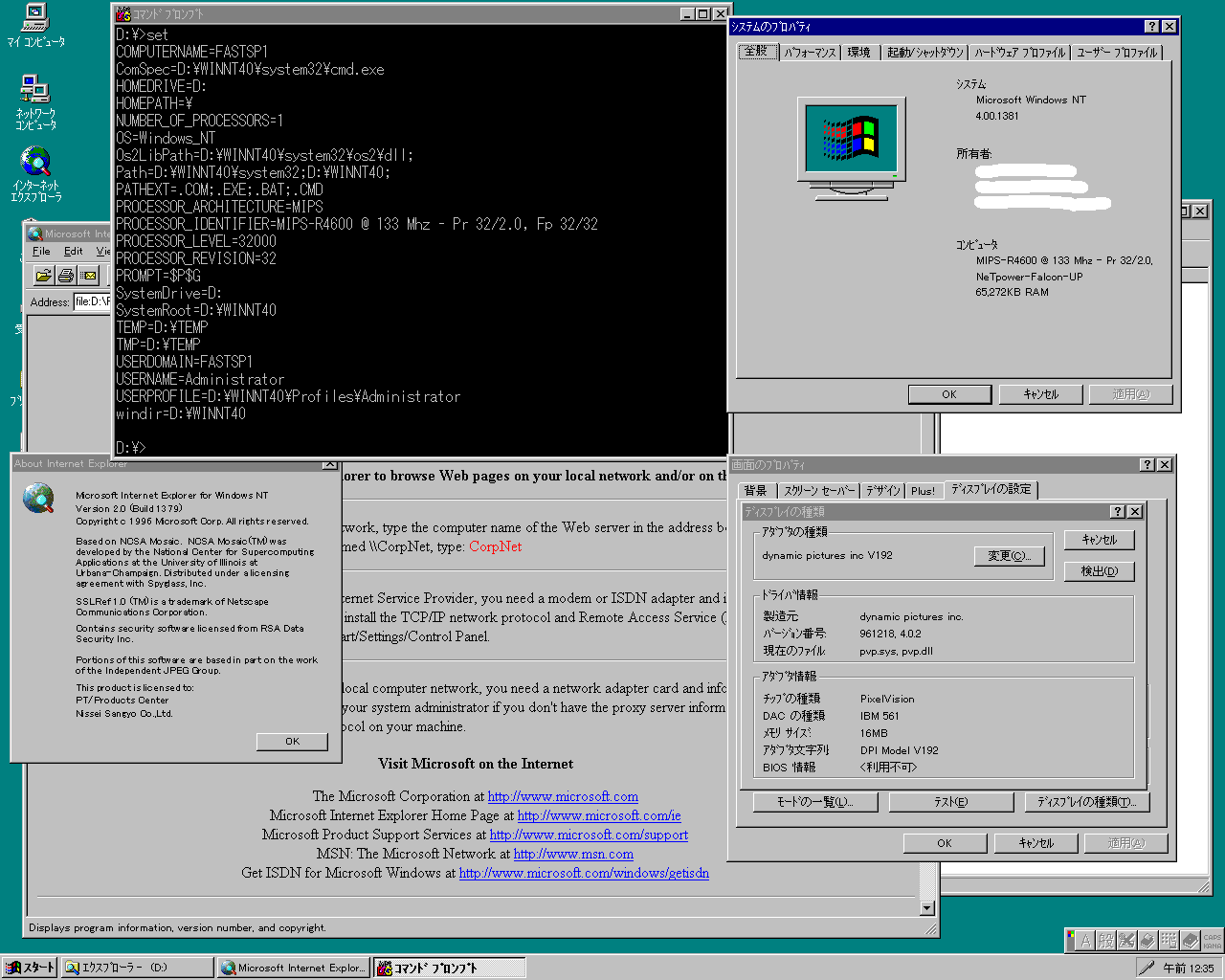Select the ユーザー プロファイル (User Profiles) tab
1225x980 pixels.
click(x=1117, y=53)
